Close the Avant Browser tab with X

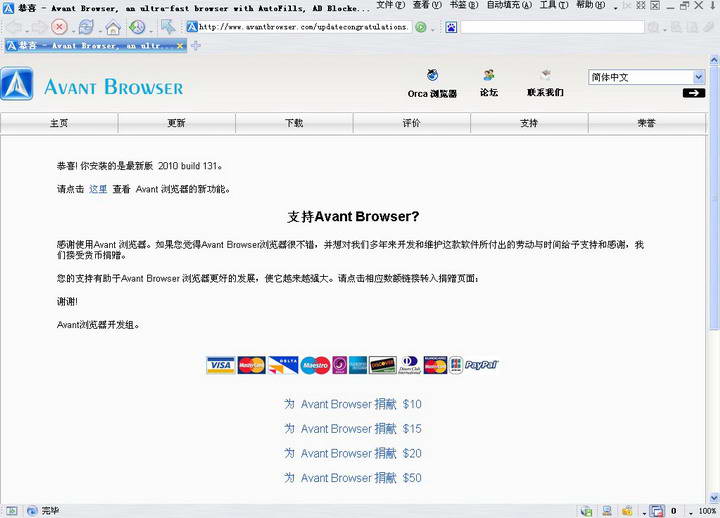point(180,45)
